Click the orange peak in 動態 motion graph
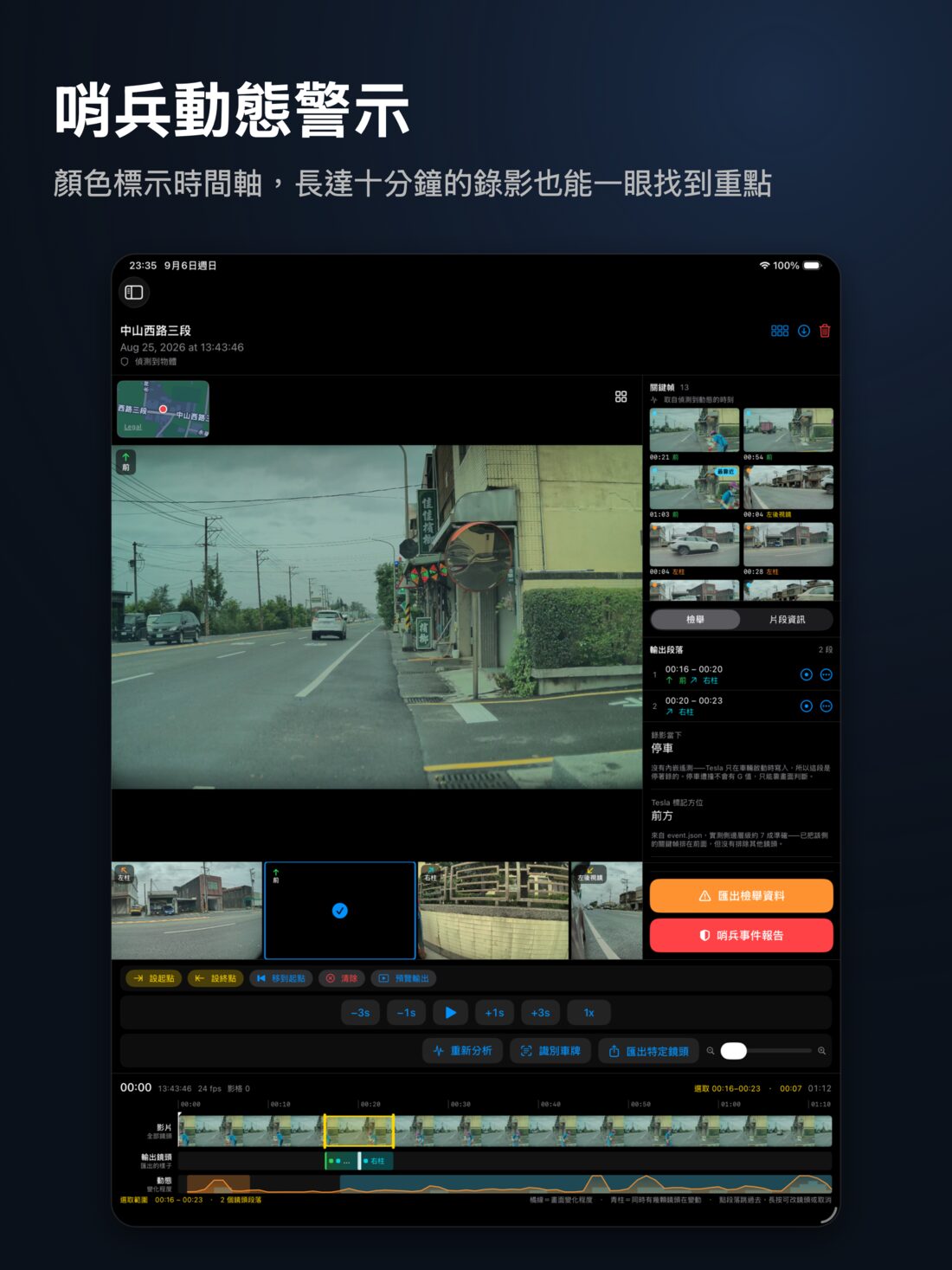The width and height of the screenshot is (952, 1270). [217, 1183]
